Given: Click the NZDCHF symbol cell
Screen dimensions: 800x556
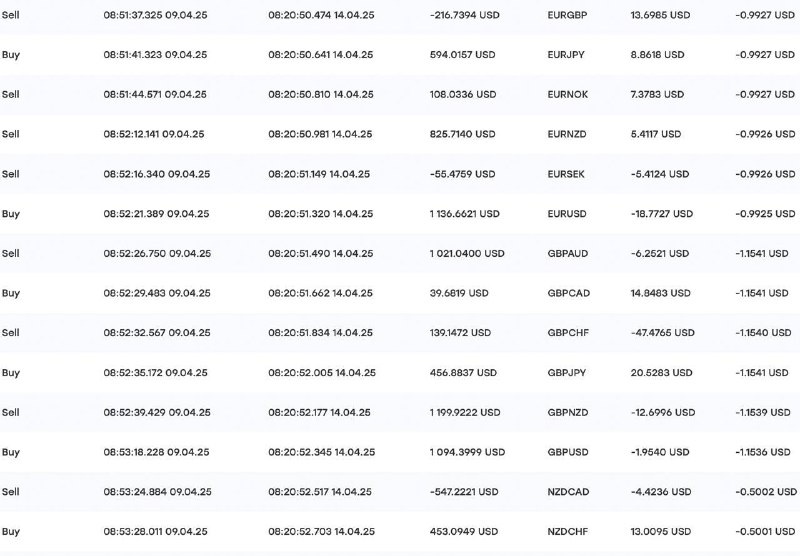Looking at the screenshot, I should (567, 532).
